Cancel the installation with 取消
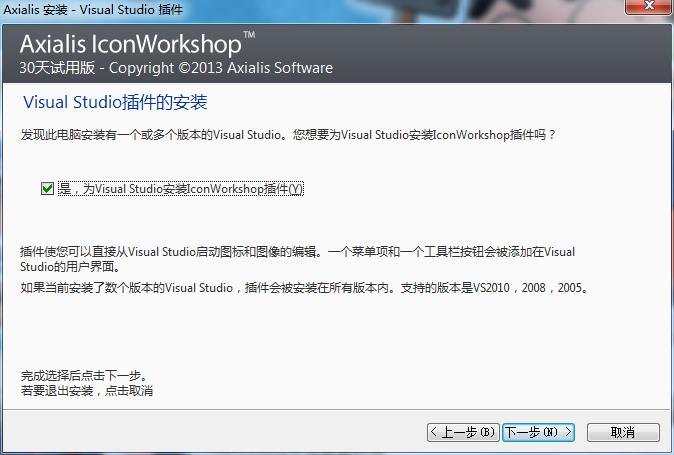The image size is (674, 455). pyautogui.click(x=622, y=432)
